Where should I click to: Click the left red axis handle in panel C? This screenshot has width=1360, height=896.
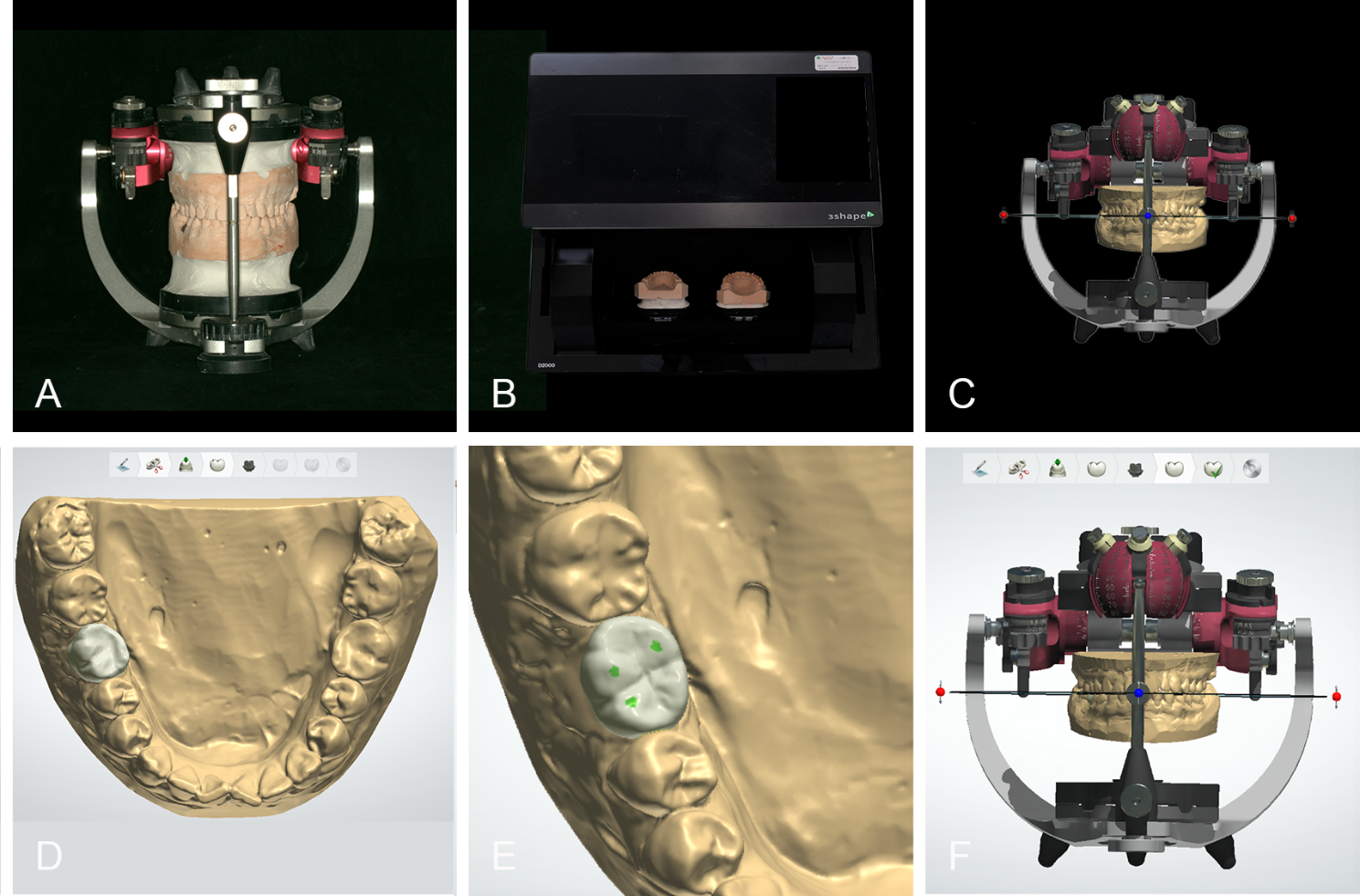tap(1004, 216)
